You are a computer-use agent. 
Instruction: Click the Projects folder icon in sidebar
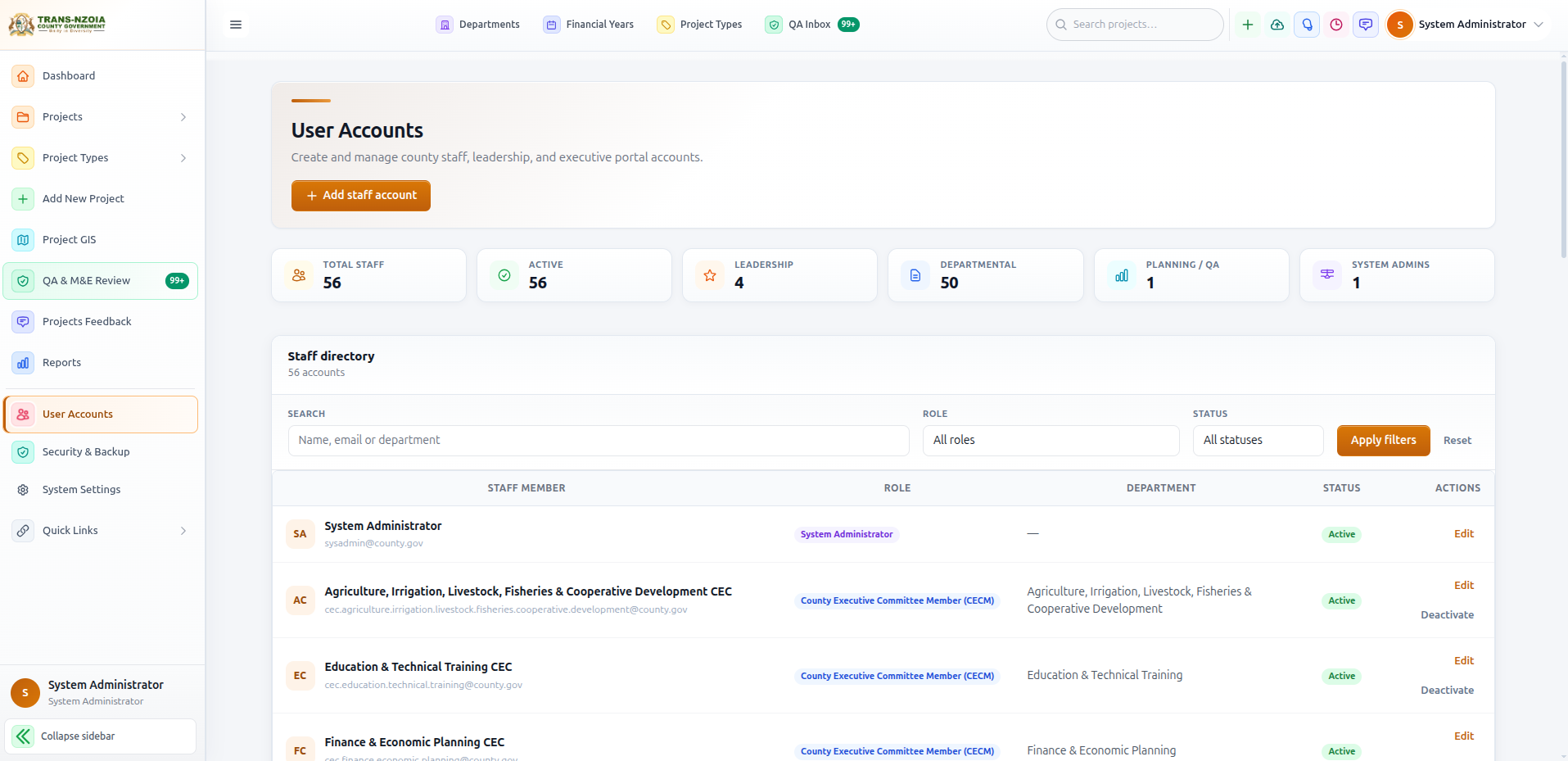click(x=23, y=117)
